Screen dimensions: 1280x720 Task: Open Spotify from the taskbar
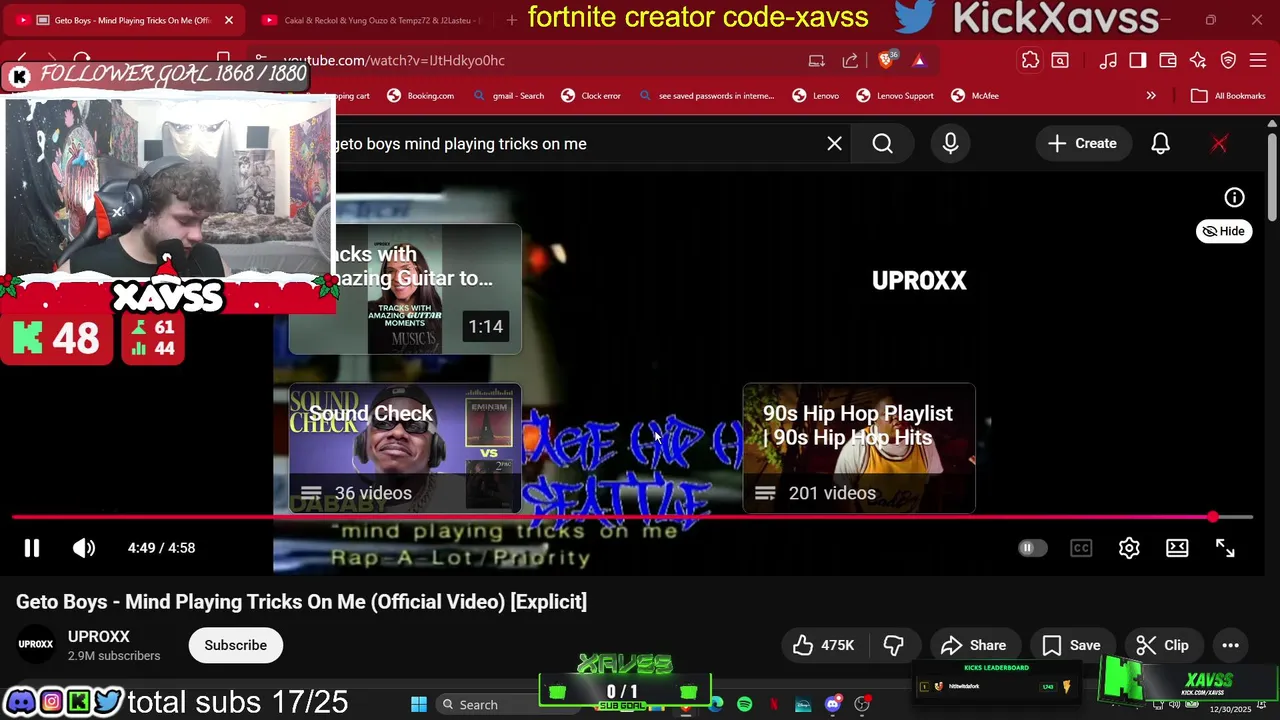point(745,704)
